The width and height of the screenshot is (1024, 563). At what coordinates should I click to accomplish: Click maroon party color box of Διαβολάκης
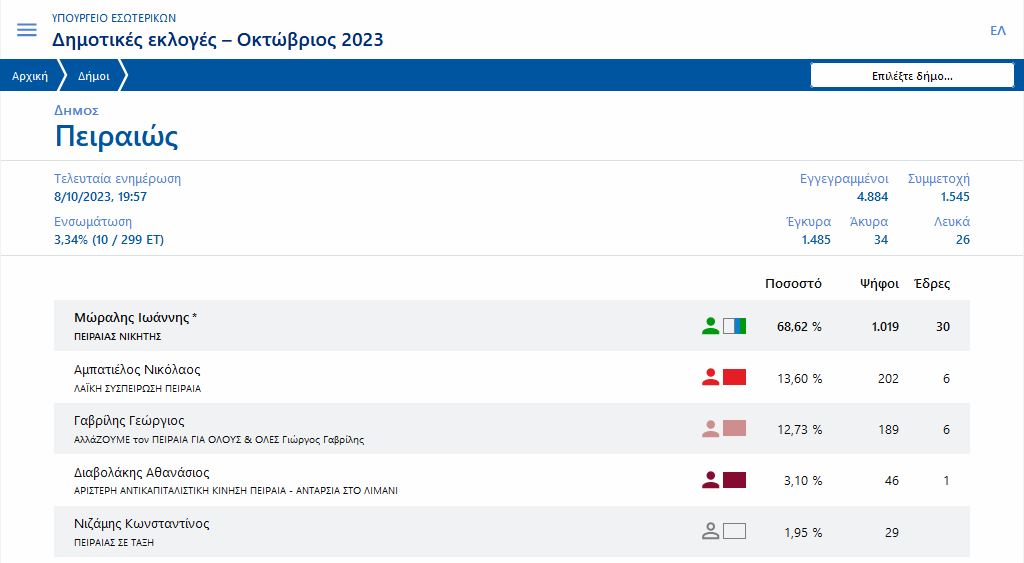(x=735, y=480)
